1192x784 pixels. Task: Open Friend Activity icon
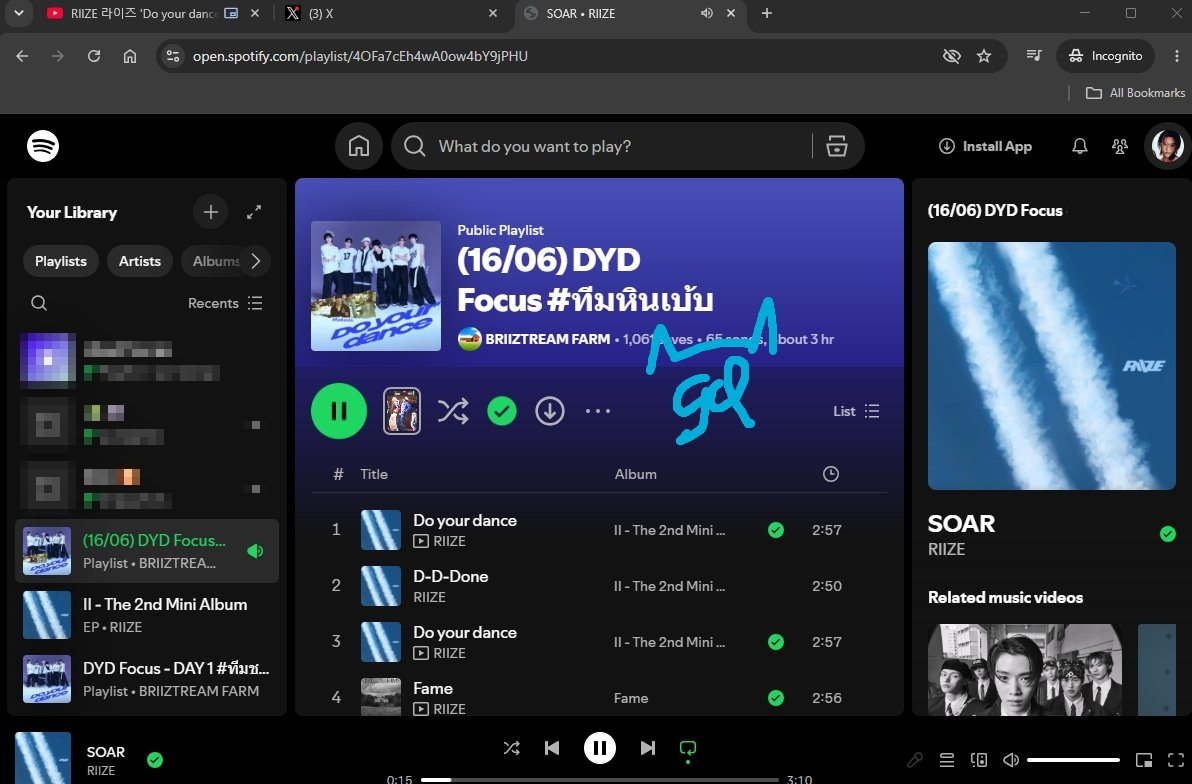pyautogui.click(x=1120, y=146)
